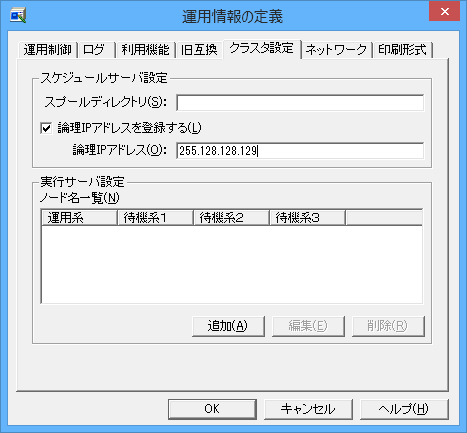Click the greyed-out 編集(E) button

tap(308, 326)
